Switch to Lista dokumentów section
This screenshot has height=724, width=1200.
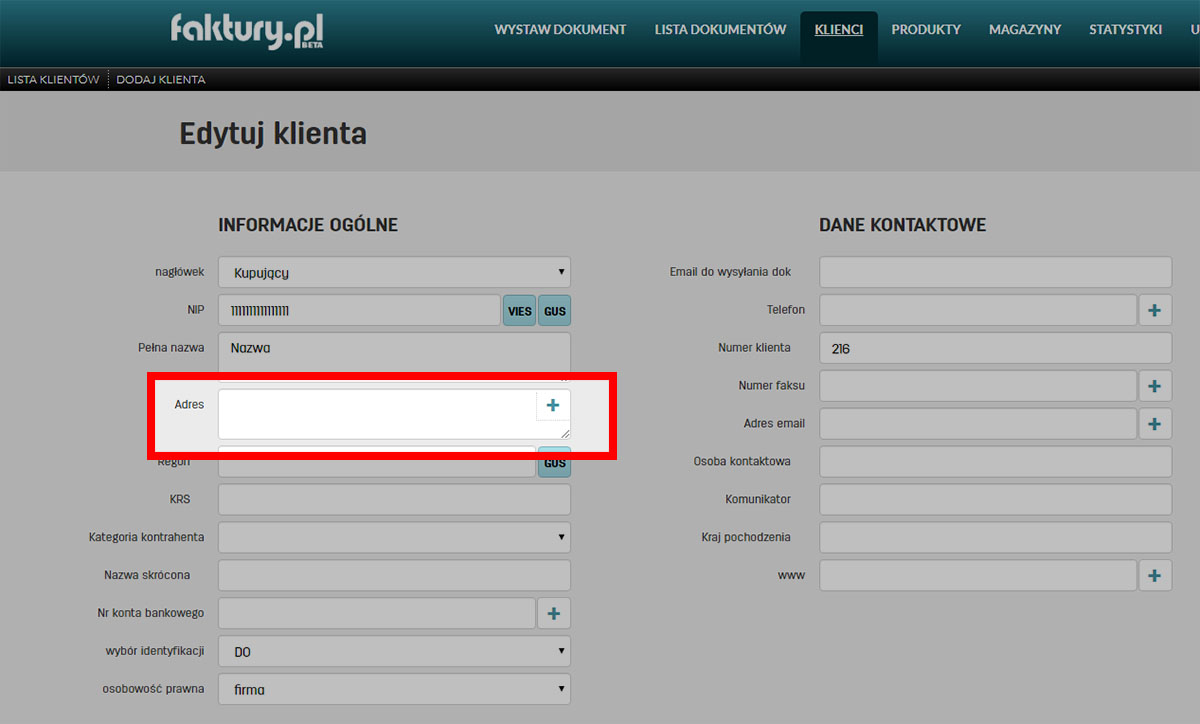720,30
